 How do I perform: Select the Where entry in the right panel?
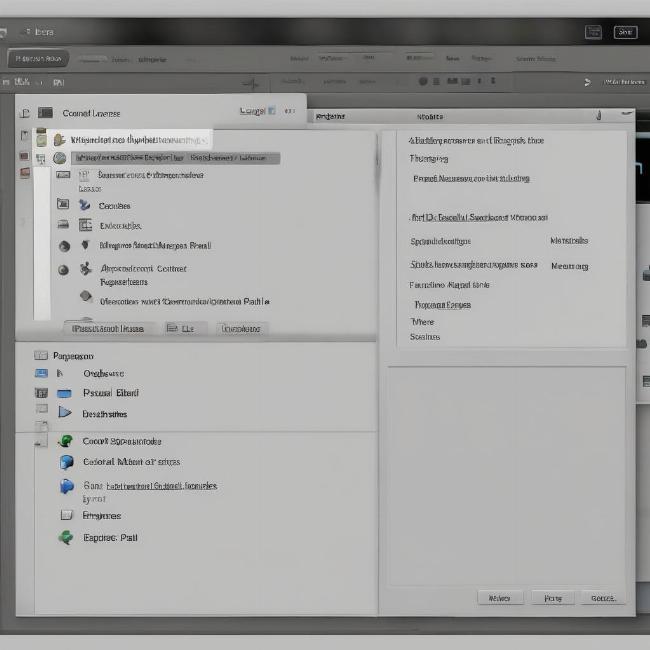(x=422, y=322)
